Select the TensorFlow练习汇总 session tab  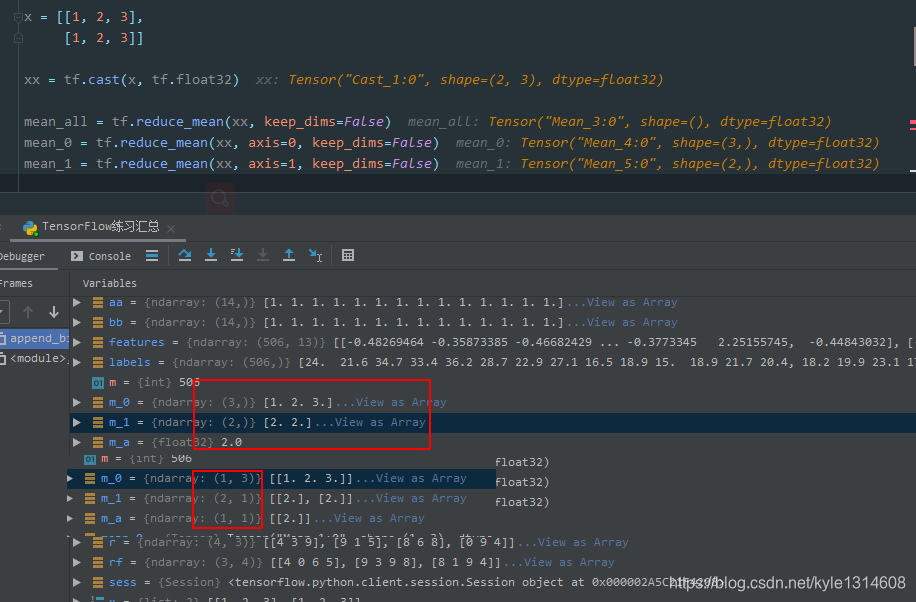(x=100, y=227)
